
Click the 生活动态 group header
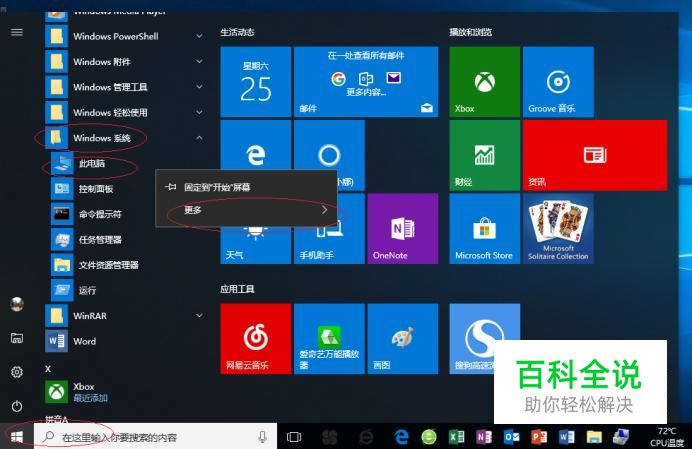[x=237, y=32]
